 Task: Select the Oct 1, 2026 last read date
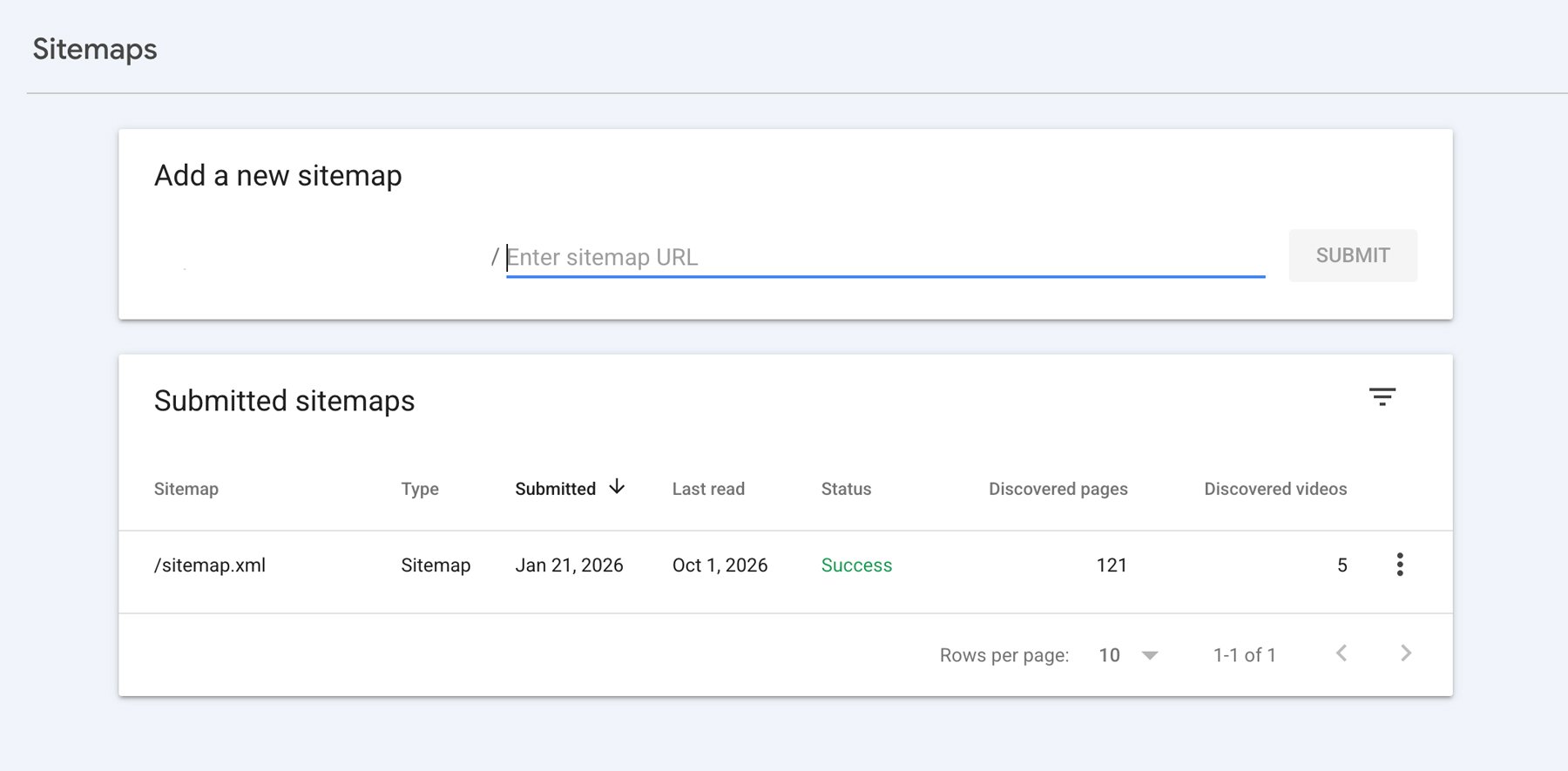pos(720,565)
